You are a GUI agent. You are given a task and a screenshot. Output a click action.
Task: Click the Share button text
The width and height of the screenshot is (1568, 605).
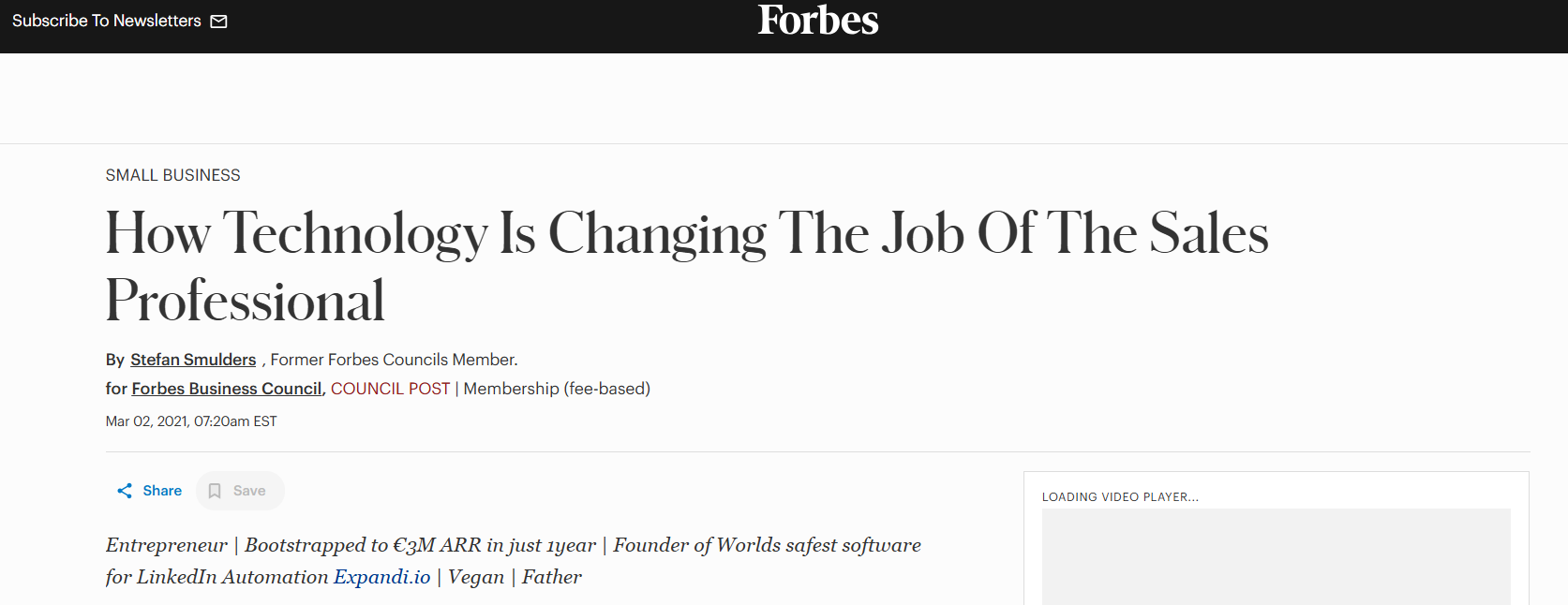[162, 491]
